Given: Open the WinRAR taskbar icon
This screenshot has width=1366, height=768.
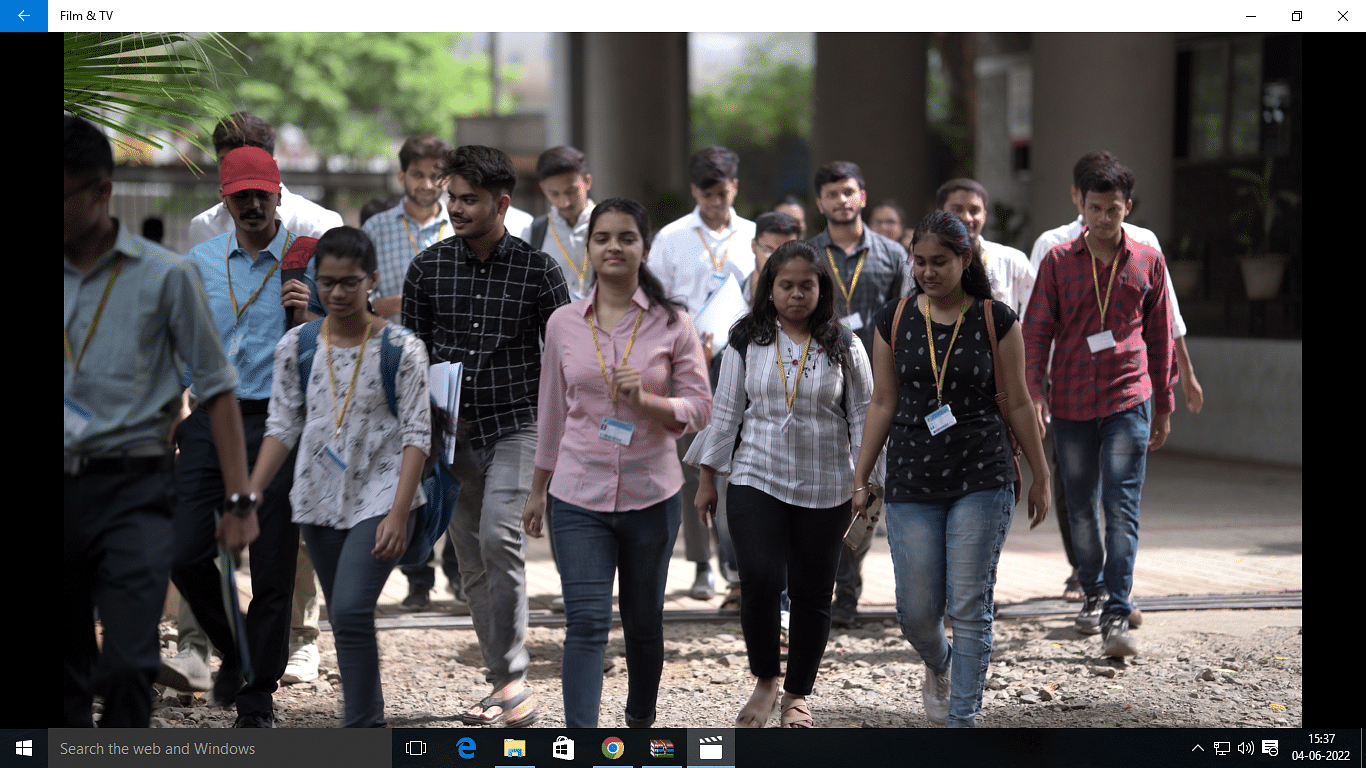Looking at the screenshot, I should pyautogui.click(x=662, y=748).
